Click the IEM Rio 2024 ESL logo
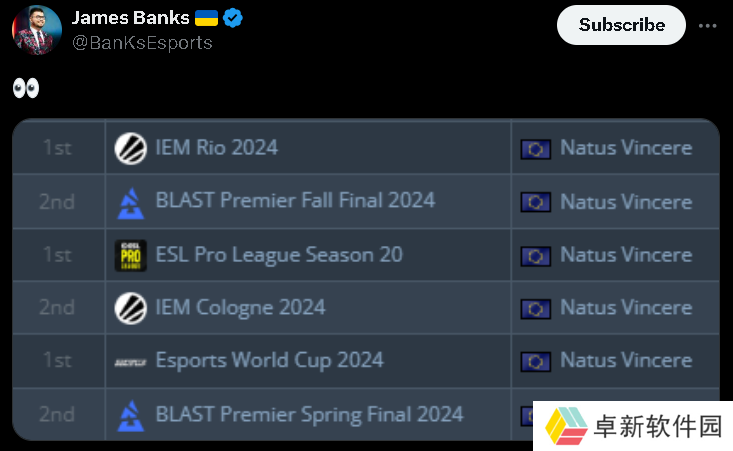The height and width of the screenshot is (451, 733). pyautogui.click(x=131, y=149)
